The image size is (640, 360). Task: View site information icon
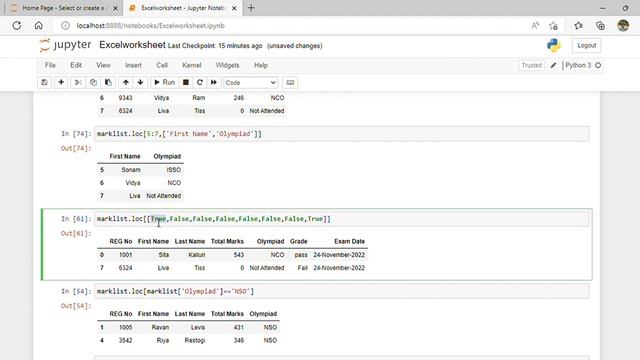point(65,26)
